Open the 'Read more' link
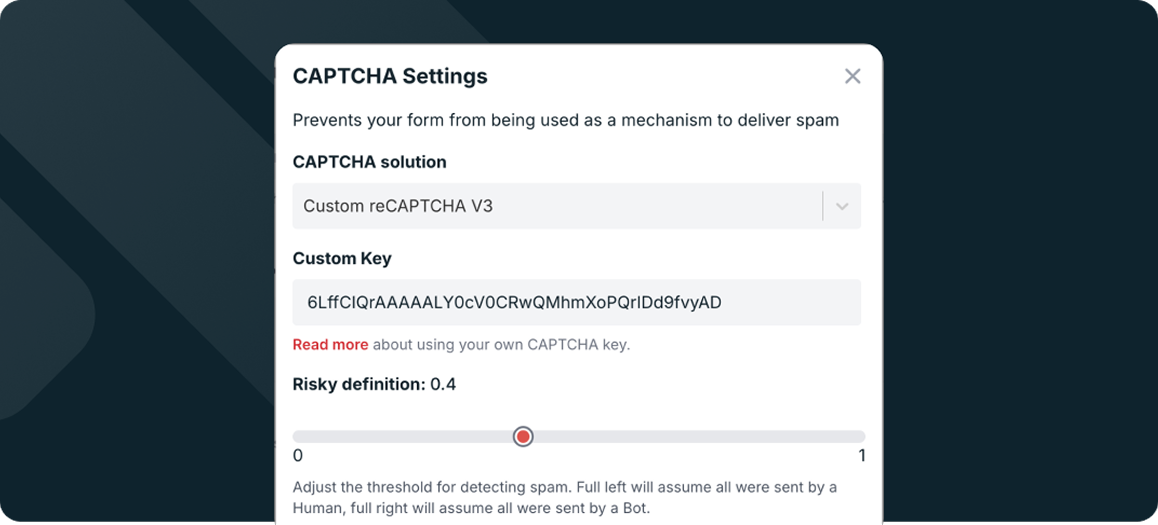The width and height of the screenshot is (1158, 525). (x=330, y=345)
